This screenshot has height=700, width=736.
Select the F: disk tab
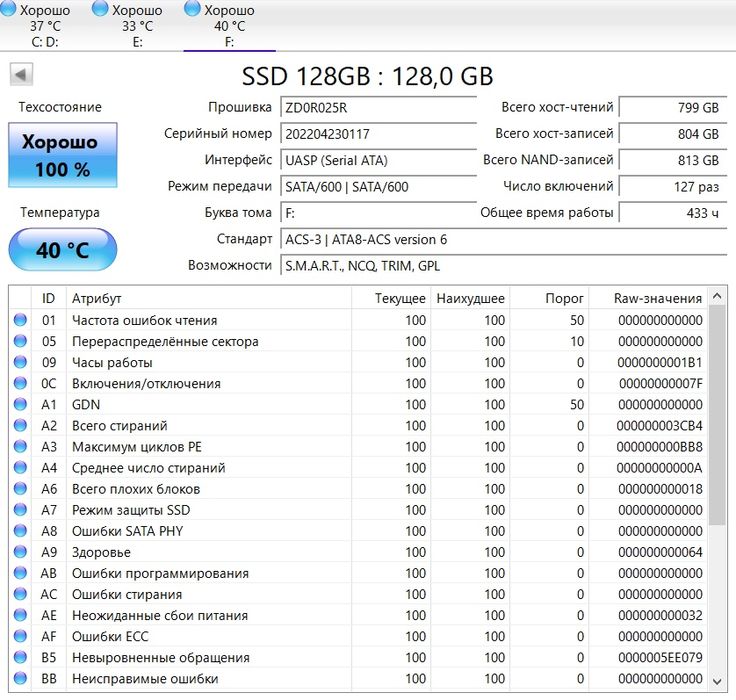[229, 25]
